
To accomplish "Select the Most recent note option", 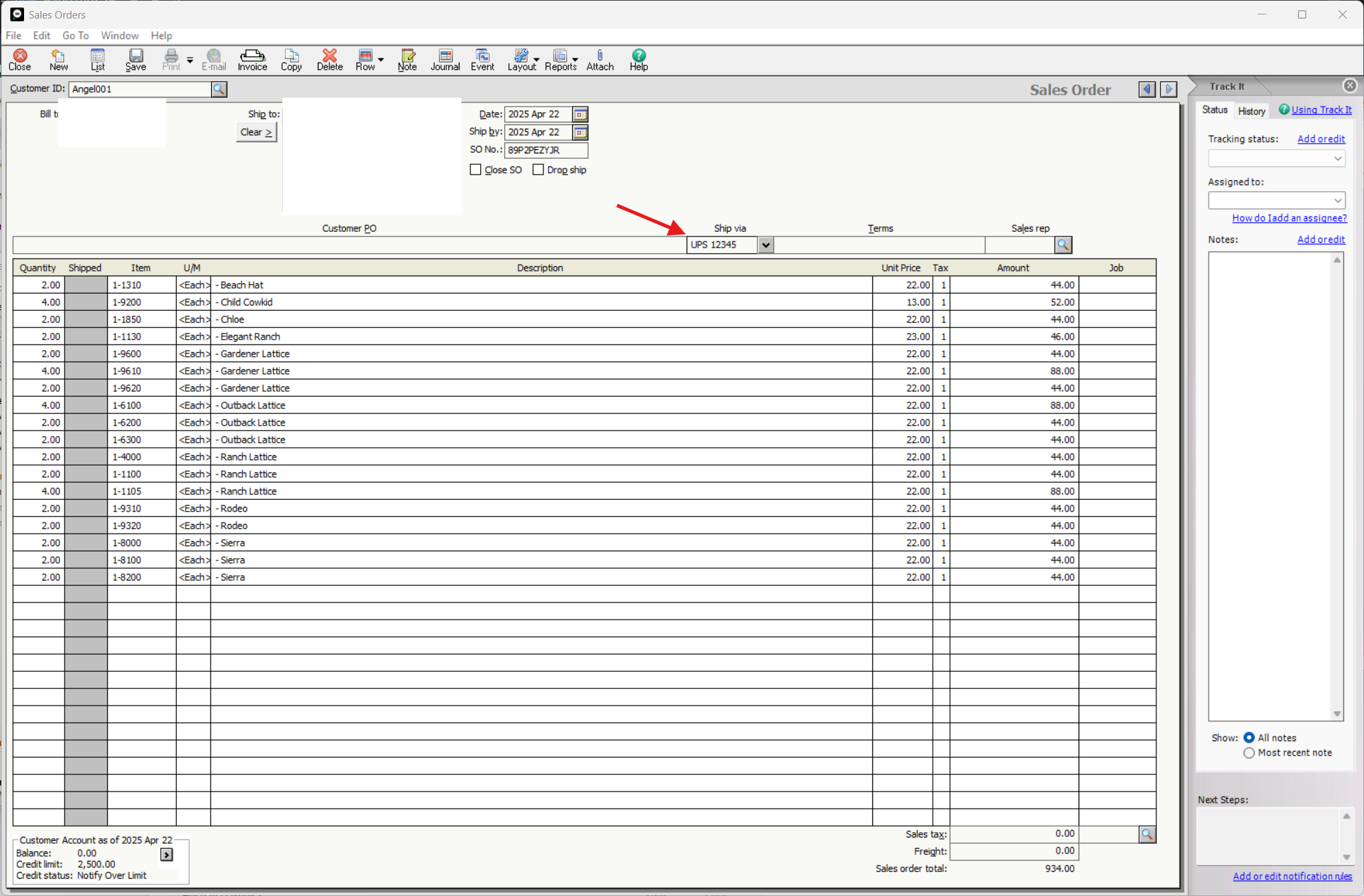I will pyautogui.click(x=1249, y=753).
